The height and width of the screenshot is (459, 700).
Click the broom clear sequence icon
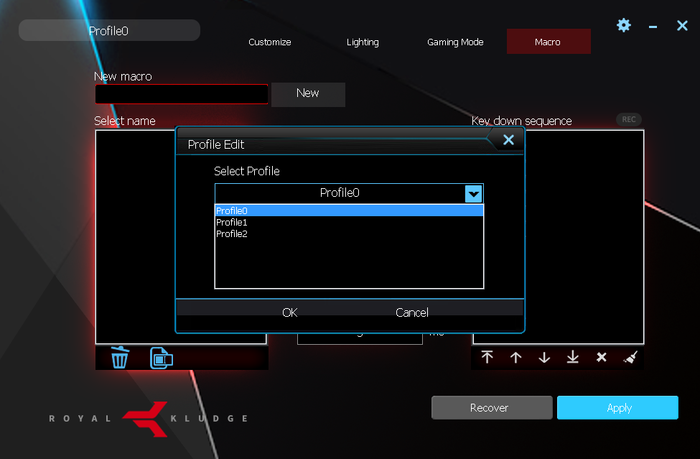[629, 357]
